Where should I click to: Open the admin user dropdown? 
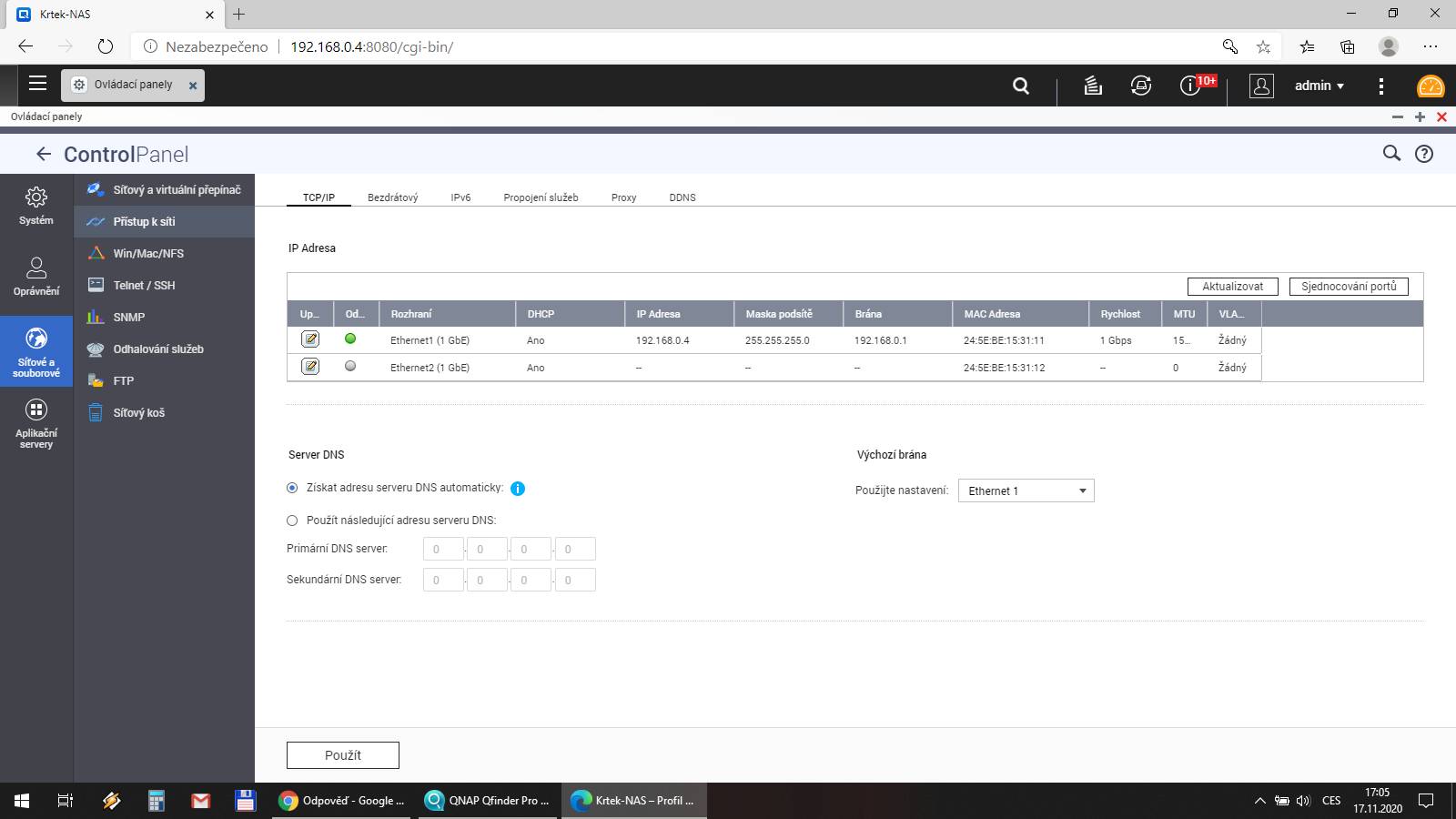coord(1319,86)
